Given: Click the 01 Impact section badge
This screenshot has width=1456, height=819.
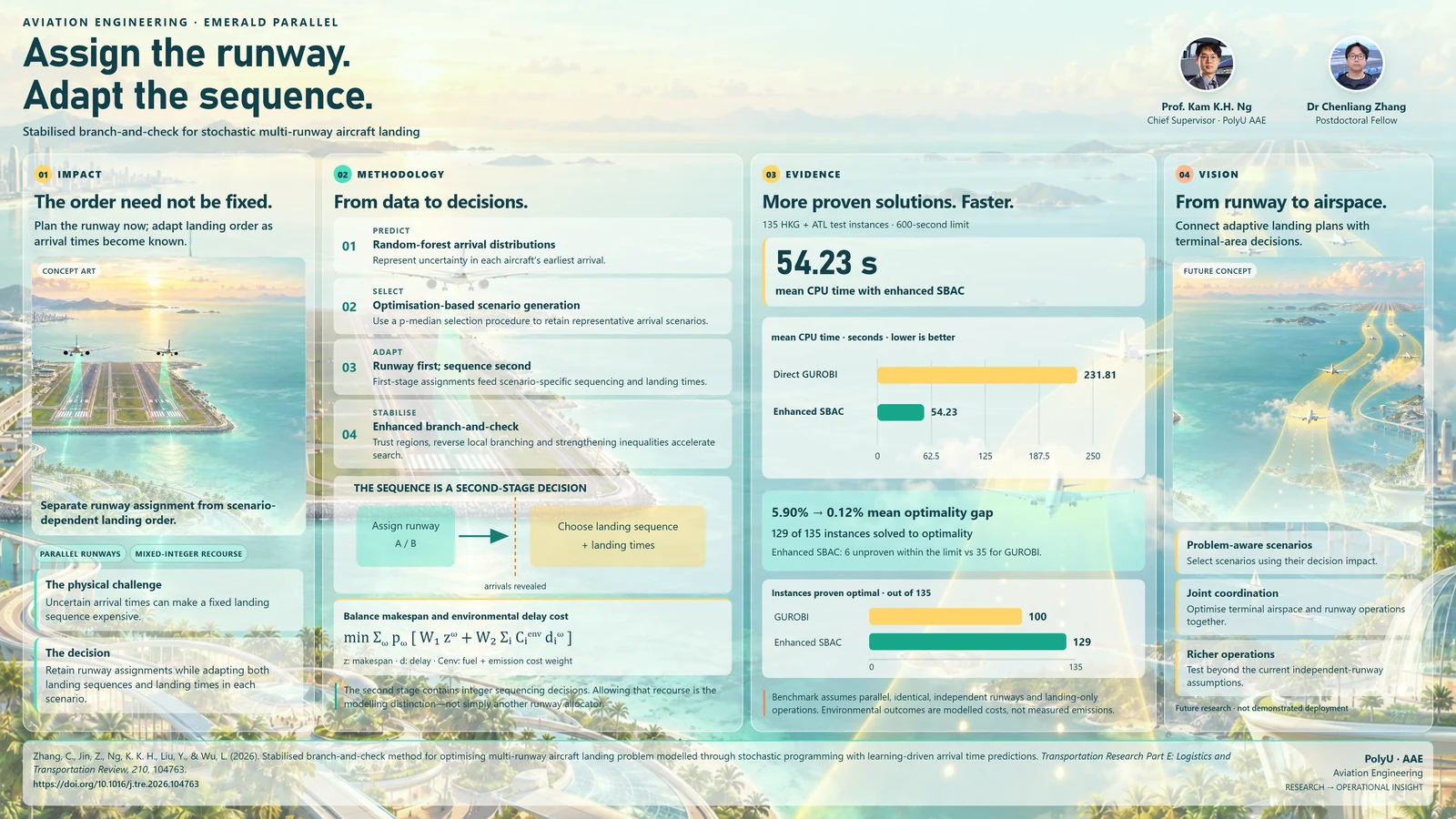Looking at the screenshot, I should tap(43, 174).
